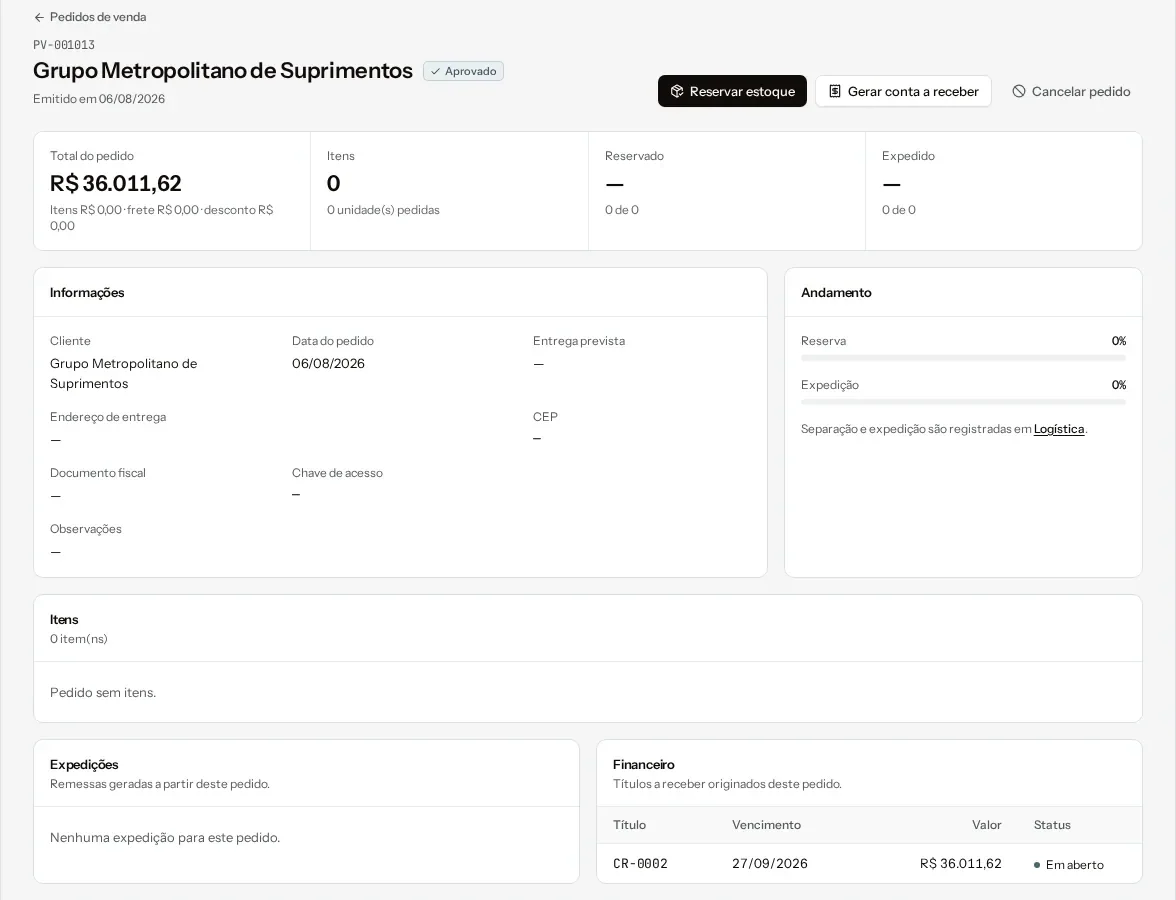Screen dimensions: 1176x900
Task: Click the Título column header
Action: pyautogui.click(x=629, y=825)
